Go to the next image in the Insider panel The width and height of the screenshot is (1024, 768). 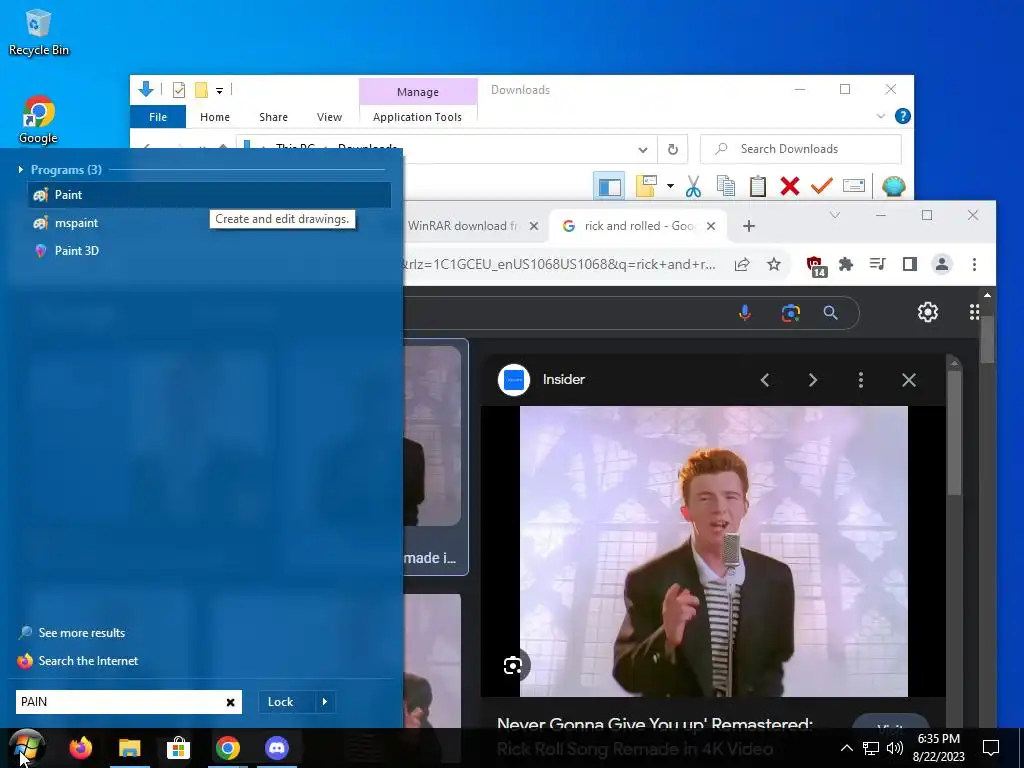(x=813, y=380)
